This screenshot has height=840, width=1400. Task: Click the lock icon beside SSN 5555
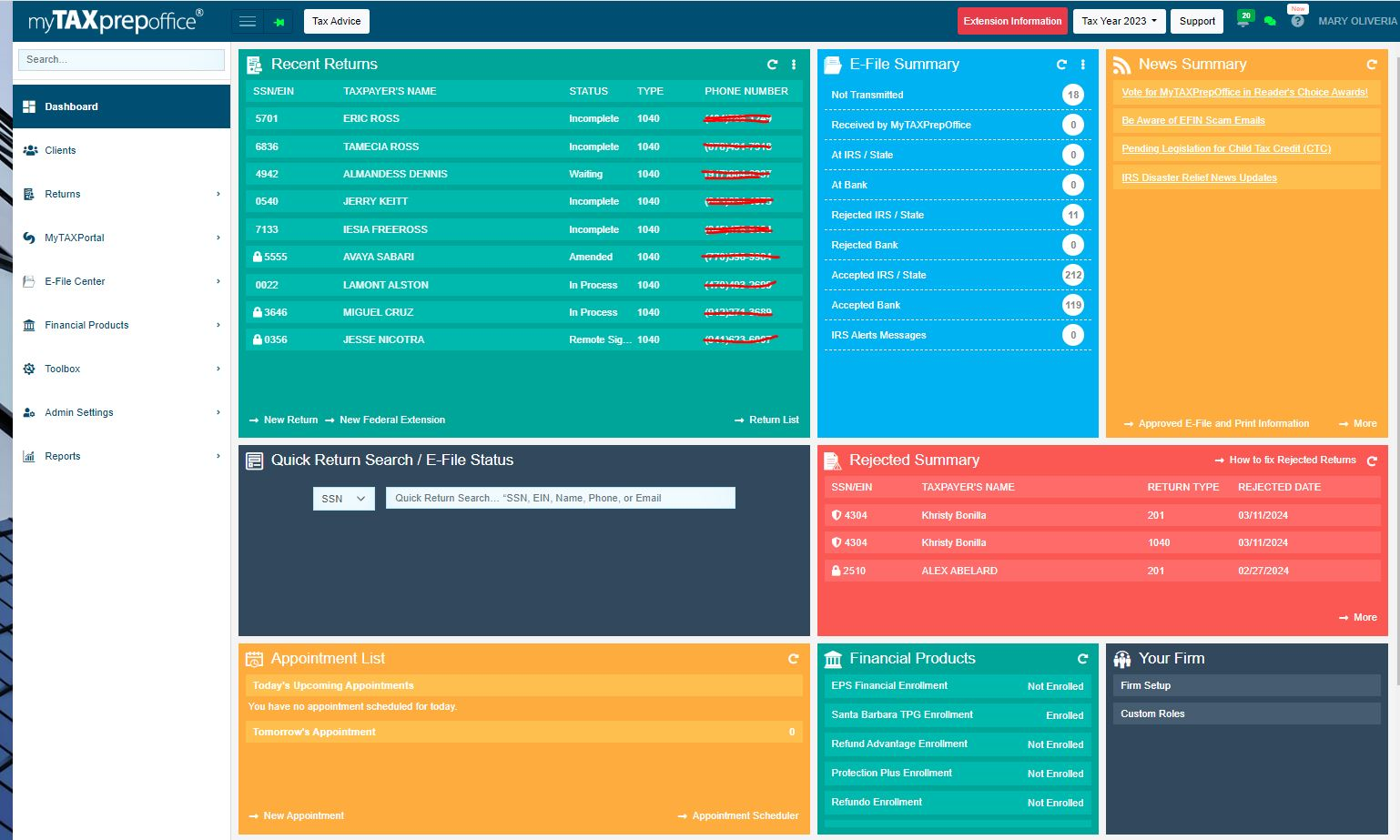tap(258, 257)
